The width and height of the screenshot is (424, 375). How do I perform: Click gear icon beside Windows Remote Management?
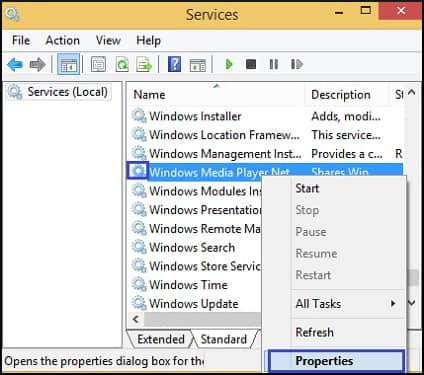139,229
